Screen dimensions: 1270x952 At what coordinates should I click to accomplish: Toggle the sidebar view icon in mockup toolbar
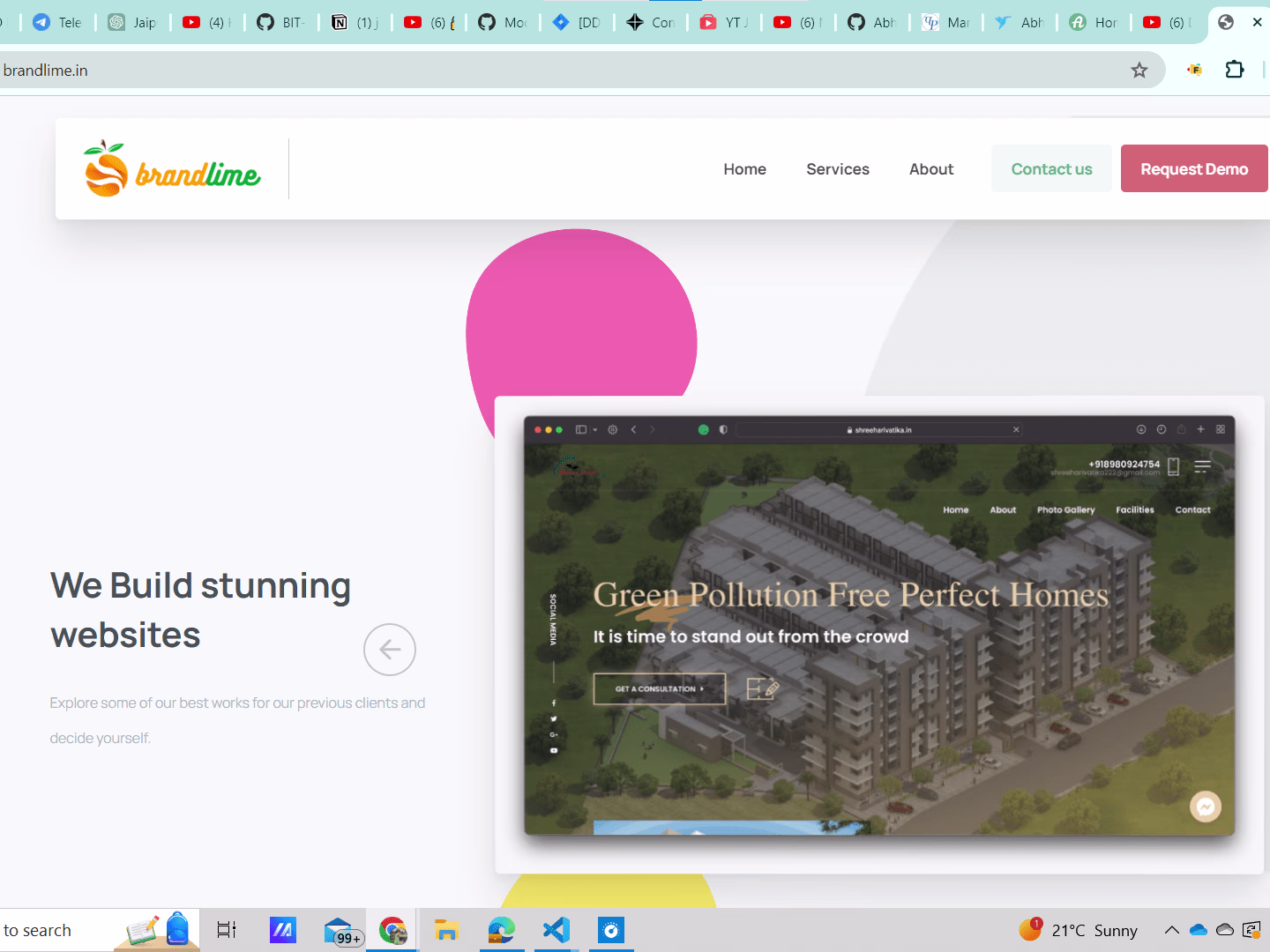pyautogui.click(x=581, y=429)
